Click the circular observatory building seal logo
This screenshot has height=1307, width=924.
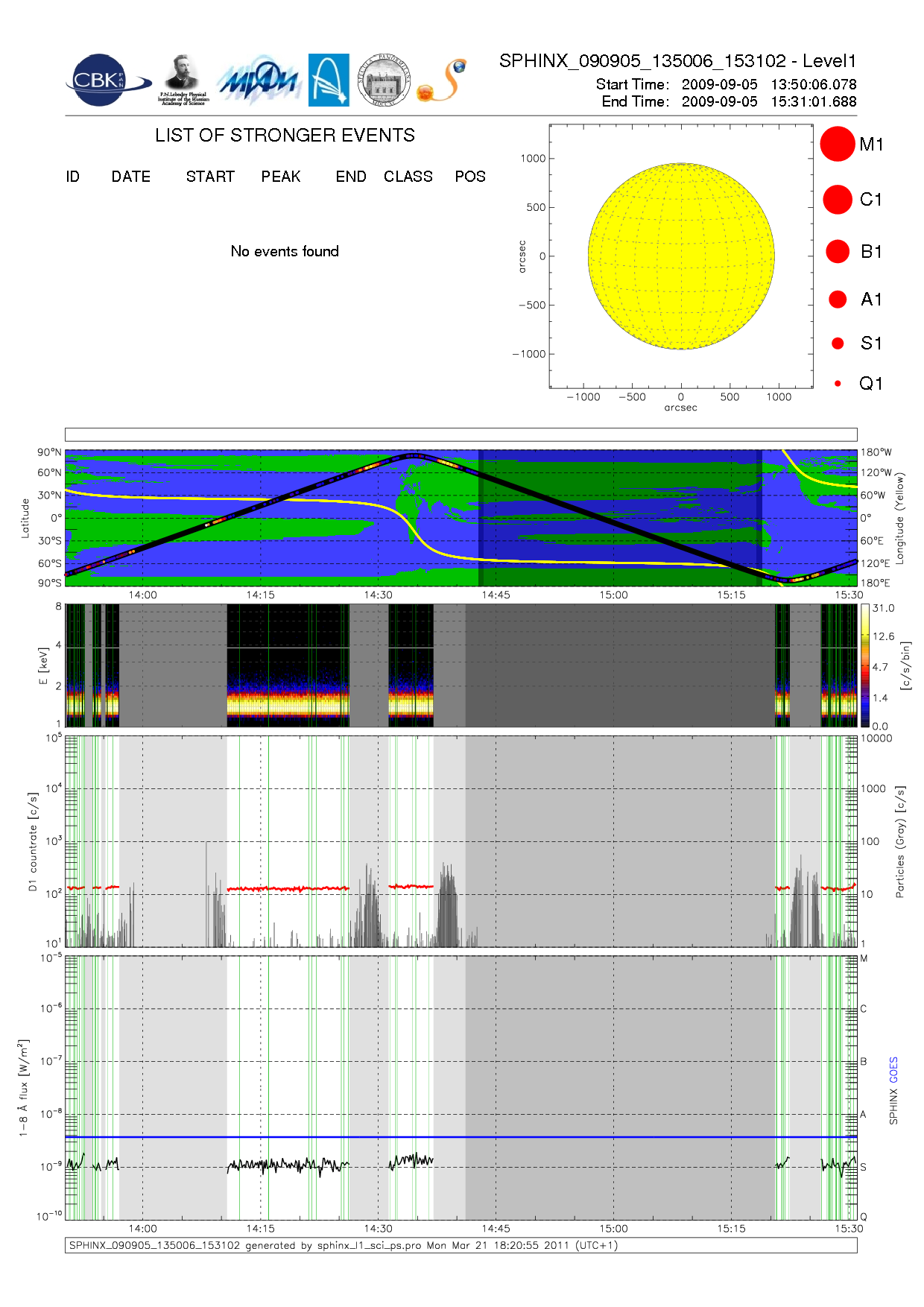384,80
